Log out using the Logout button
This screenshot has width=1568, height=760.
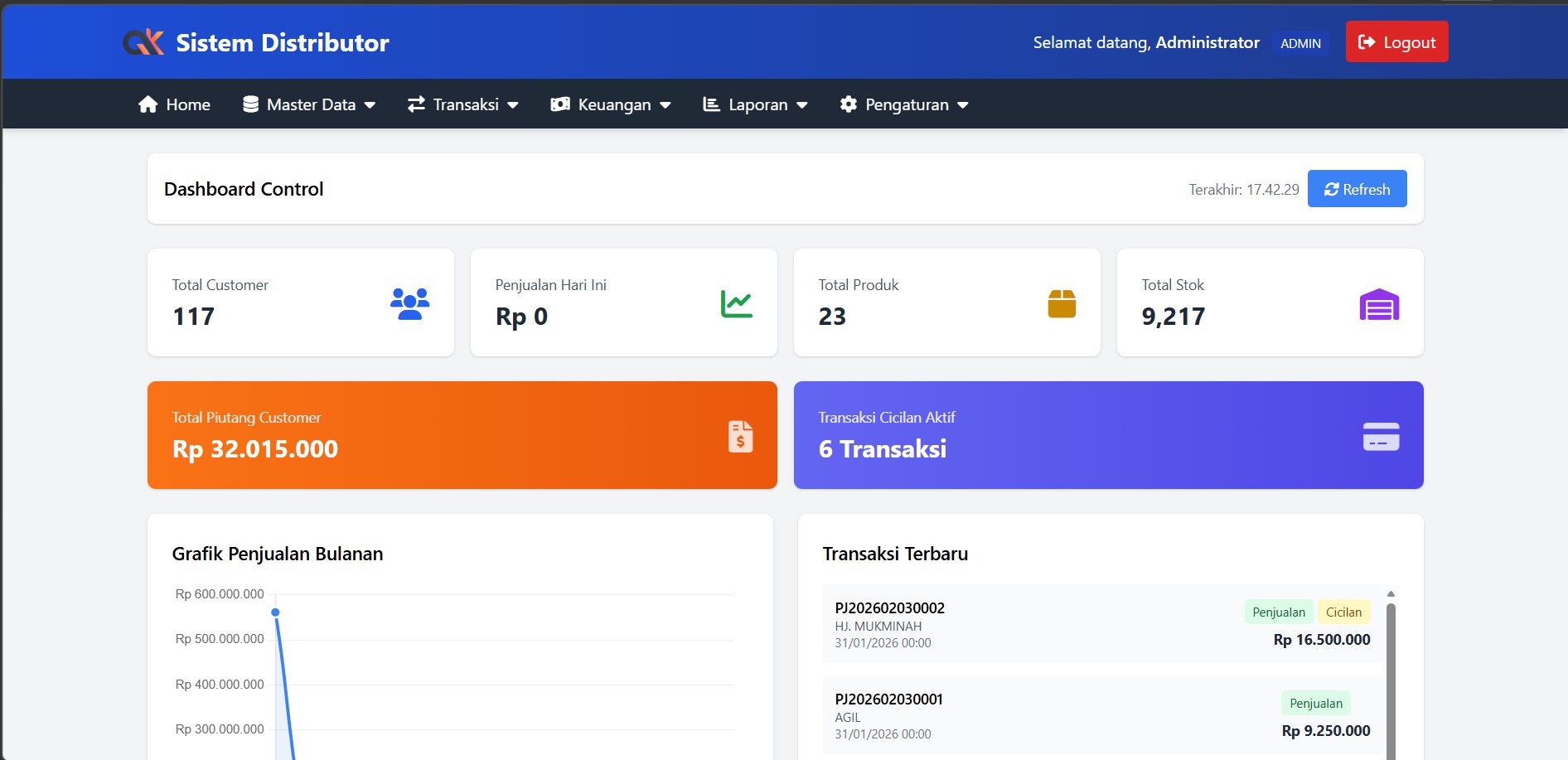click(1396, 42)
